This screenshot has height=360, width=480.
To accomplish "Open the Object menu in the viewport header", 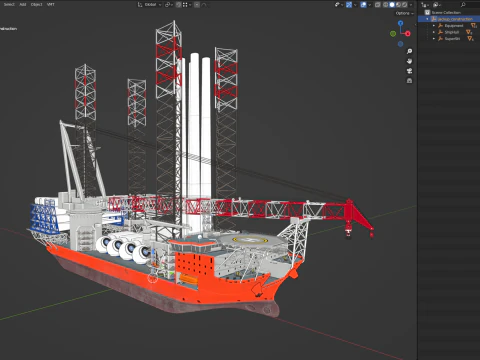I will (37, 4).
